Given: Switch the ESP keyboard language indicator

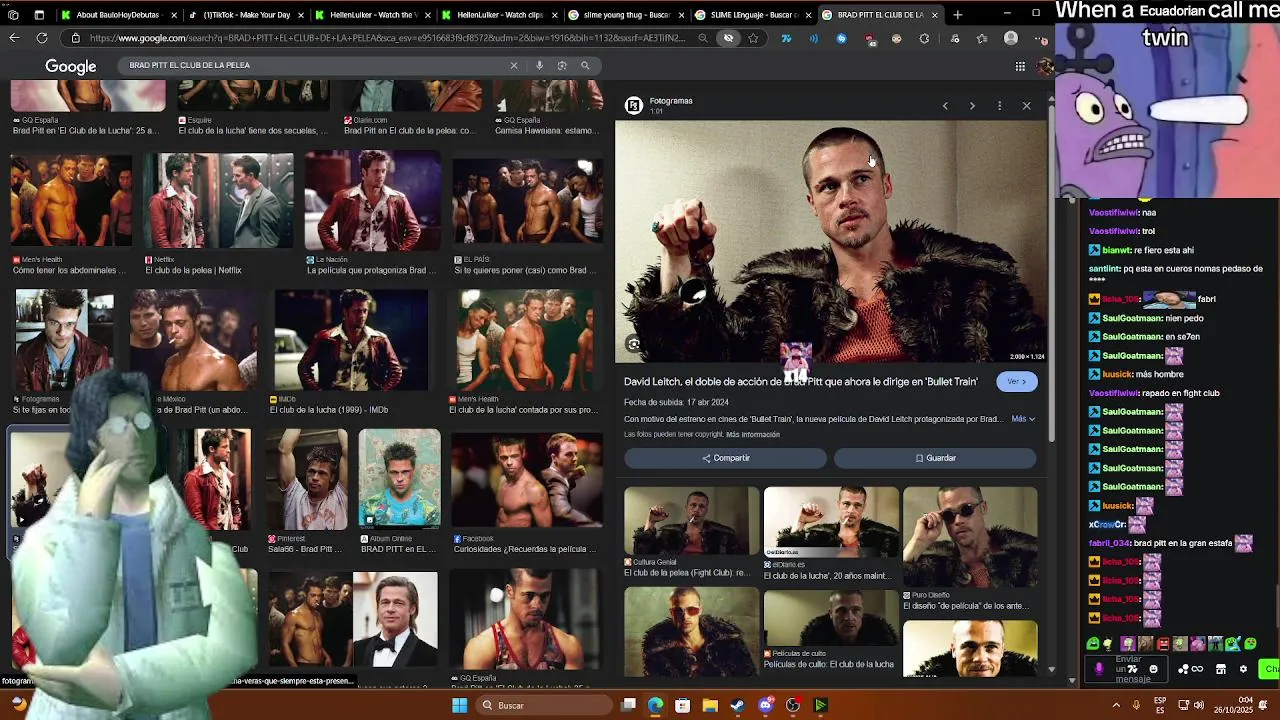Looking at the screenshot, I should point(1160,705).
